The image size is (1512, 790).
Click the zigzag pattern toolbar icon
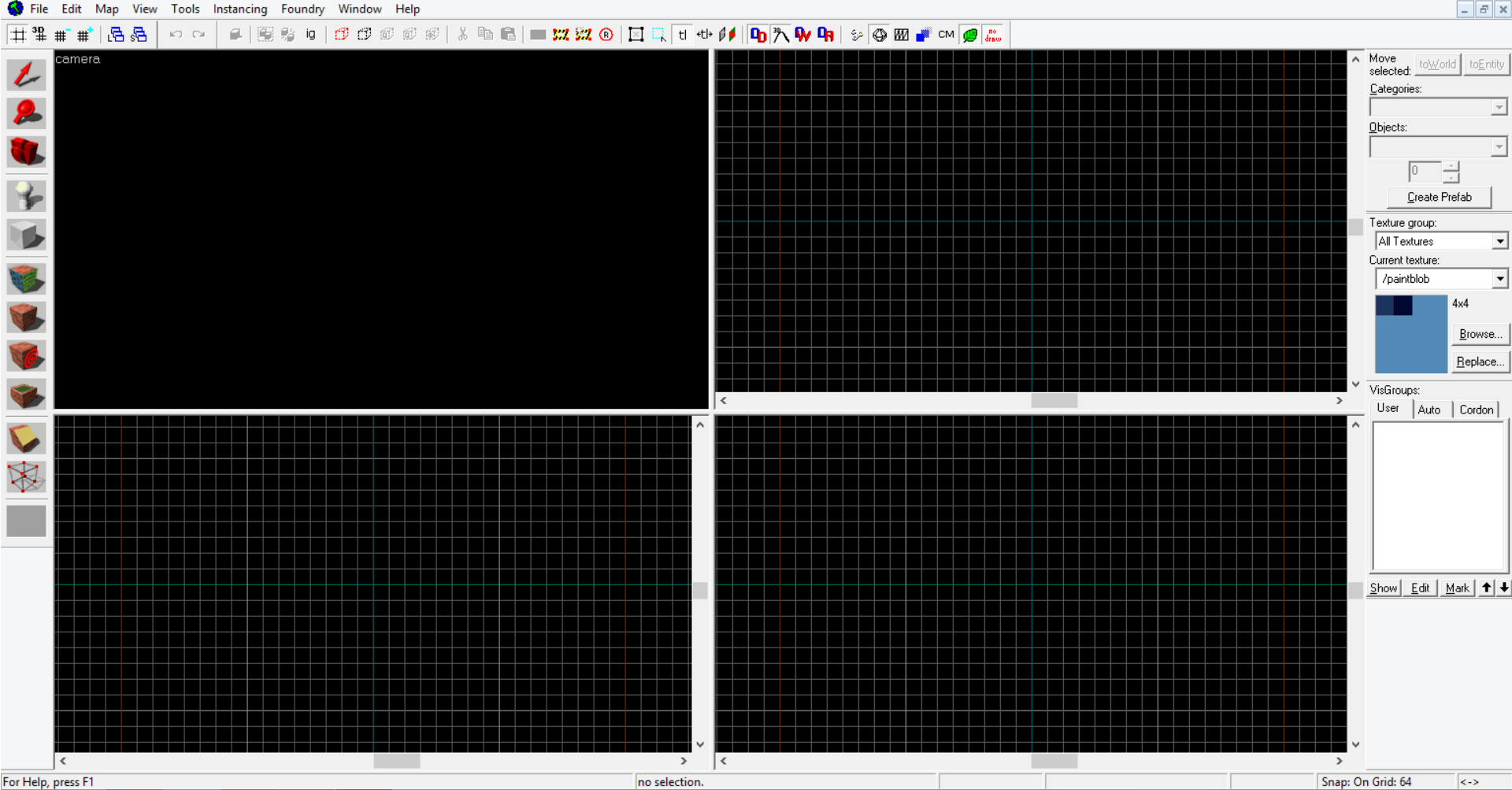pyautogui.click(x=902, y=35)
